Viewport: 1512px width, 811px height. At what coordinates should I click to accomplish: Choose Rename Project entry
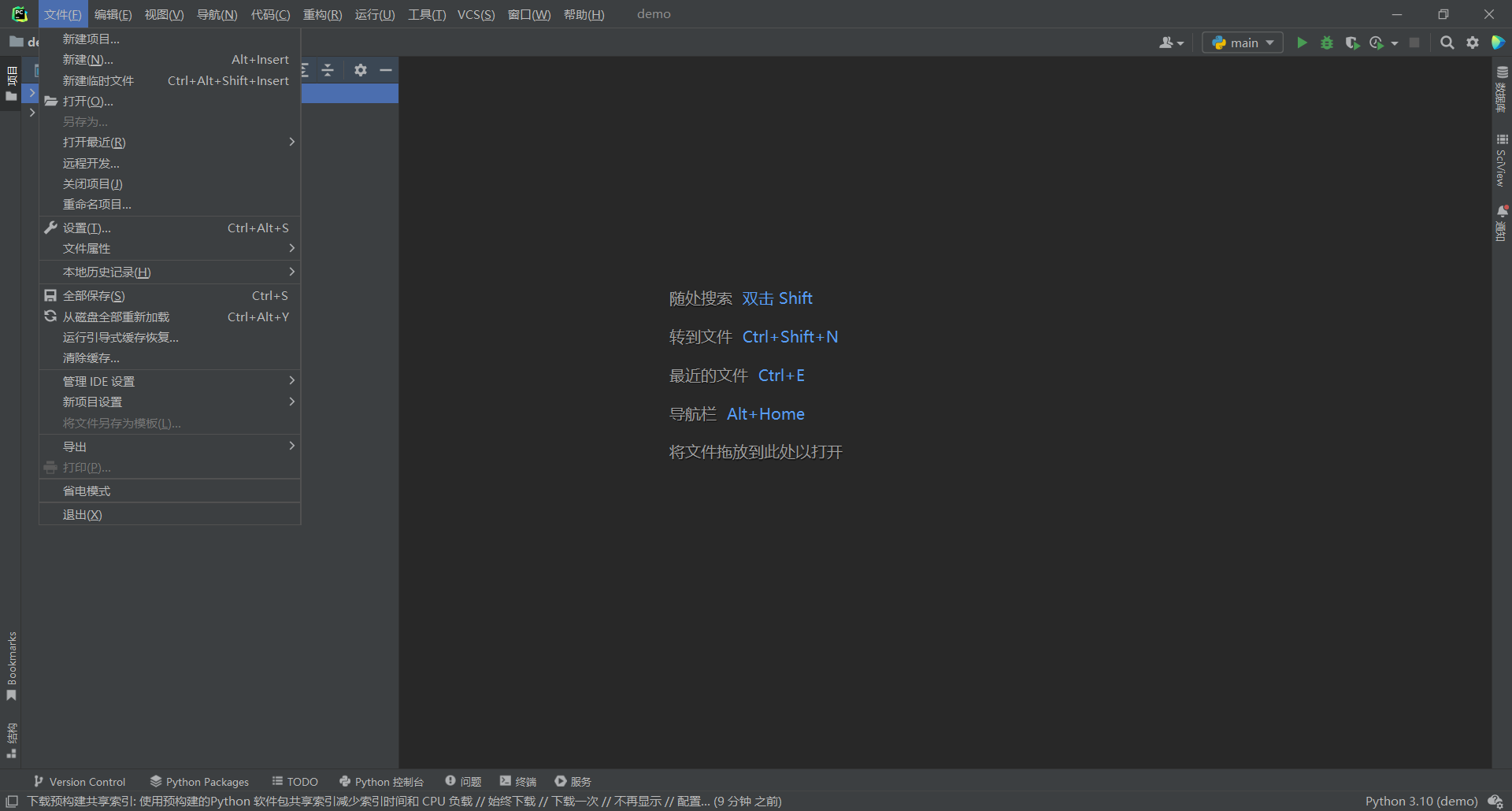170,205
